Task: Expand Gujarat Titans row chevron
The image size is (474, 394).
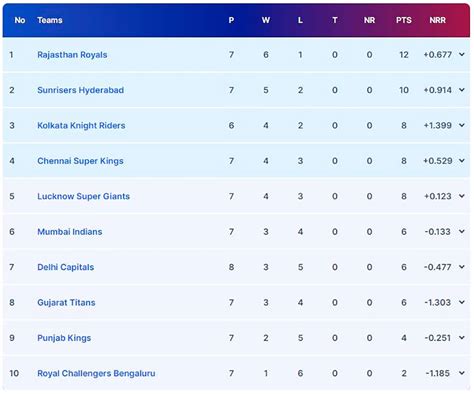Action: click(x=462, y=302)
